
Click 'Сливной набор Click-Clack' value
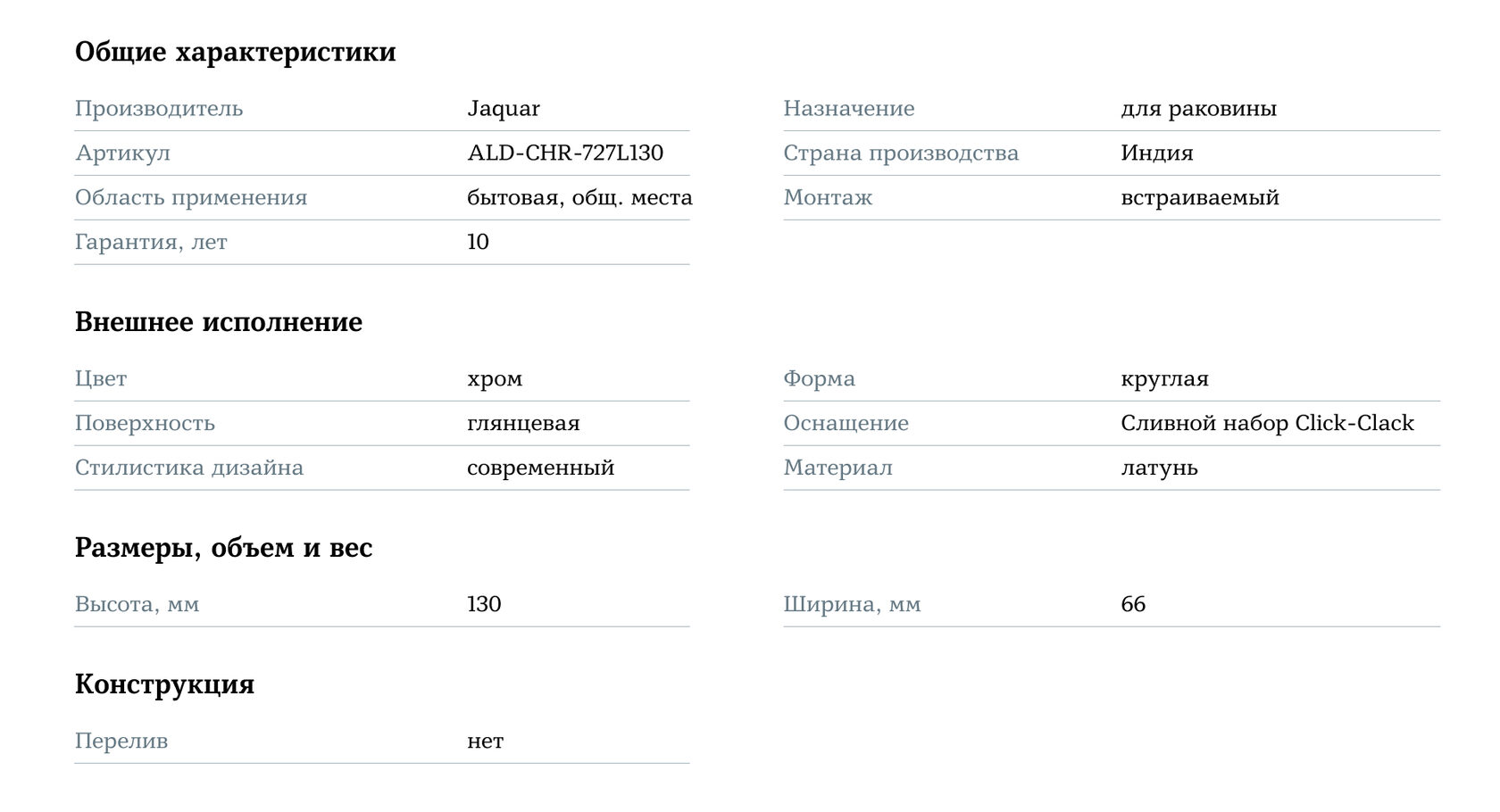click(x=1267, y=424)
